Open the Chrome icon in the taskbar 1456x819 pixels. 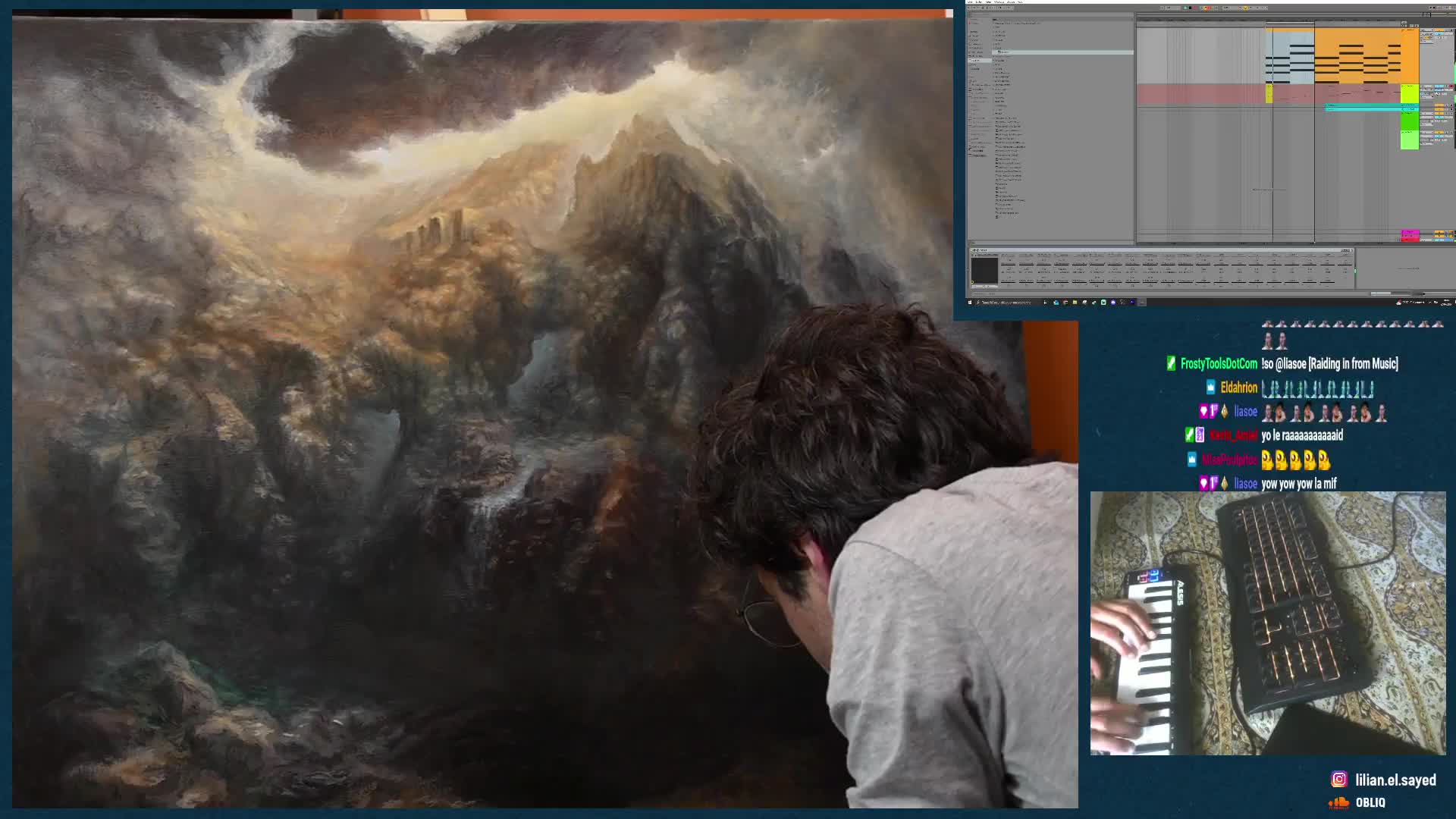pos(1065,303)
